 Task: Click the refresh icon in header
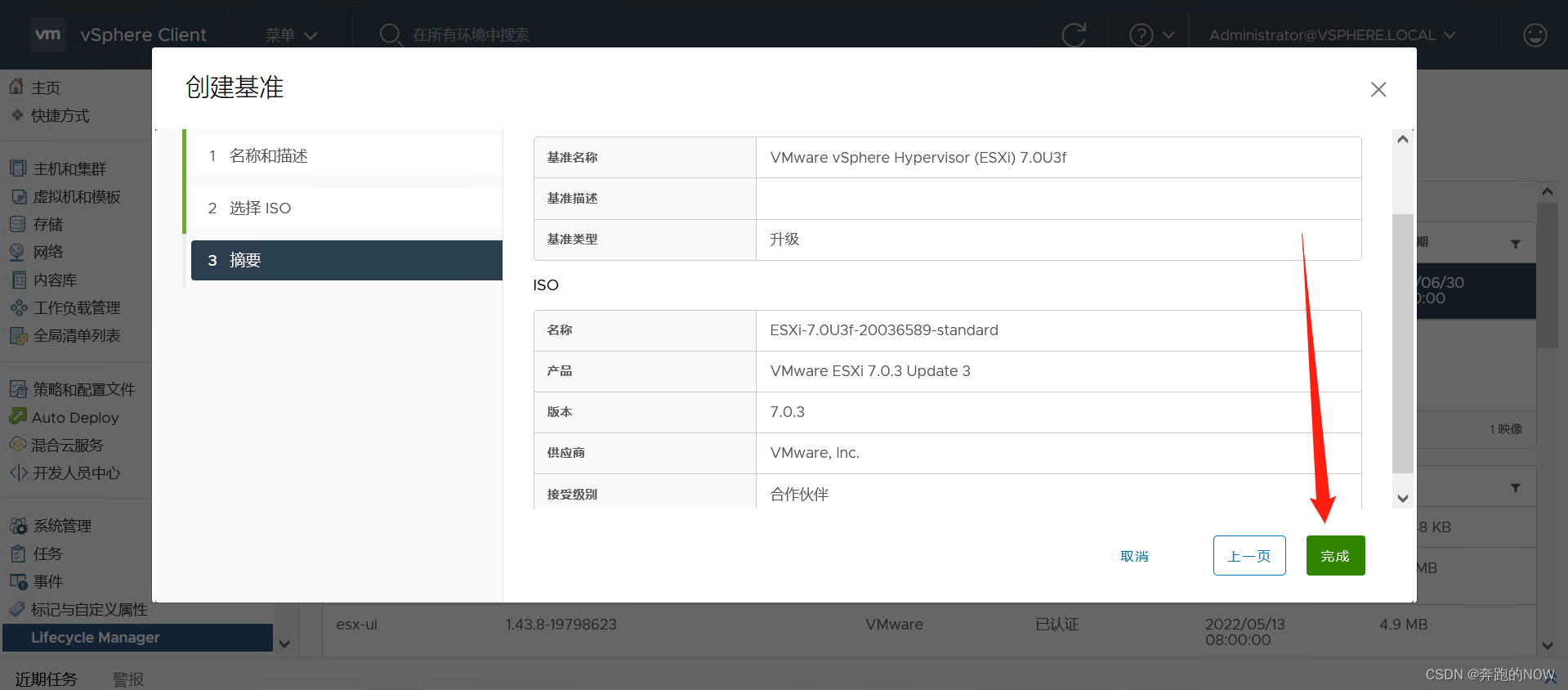pos(1074,35)
